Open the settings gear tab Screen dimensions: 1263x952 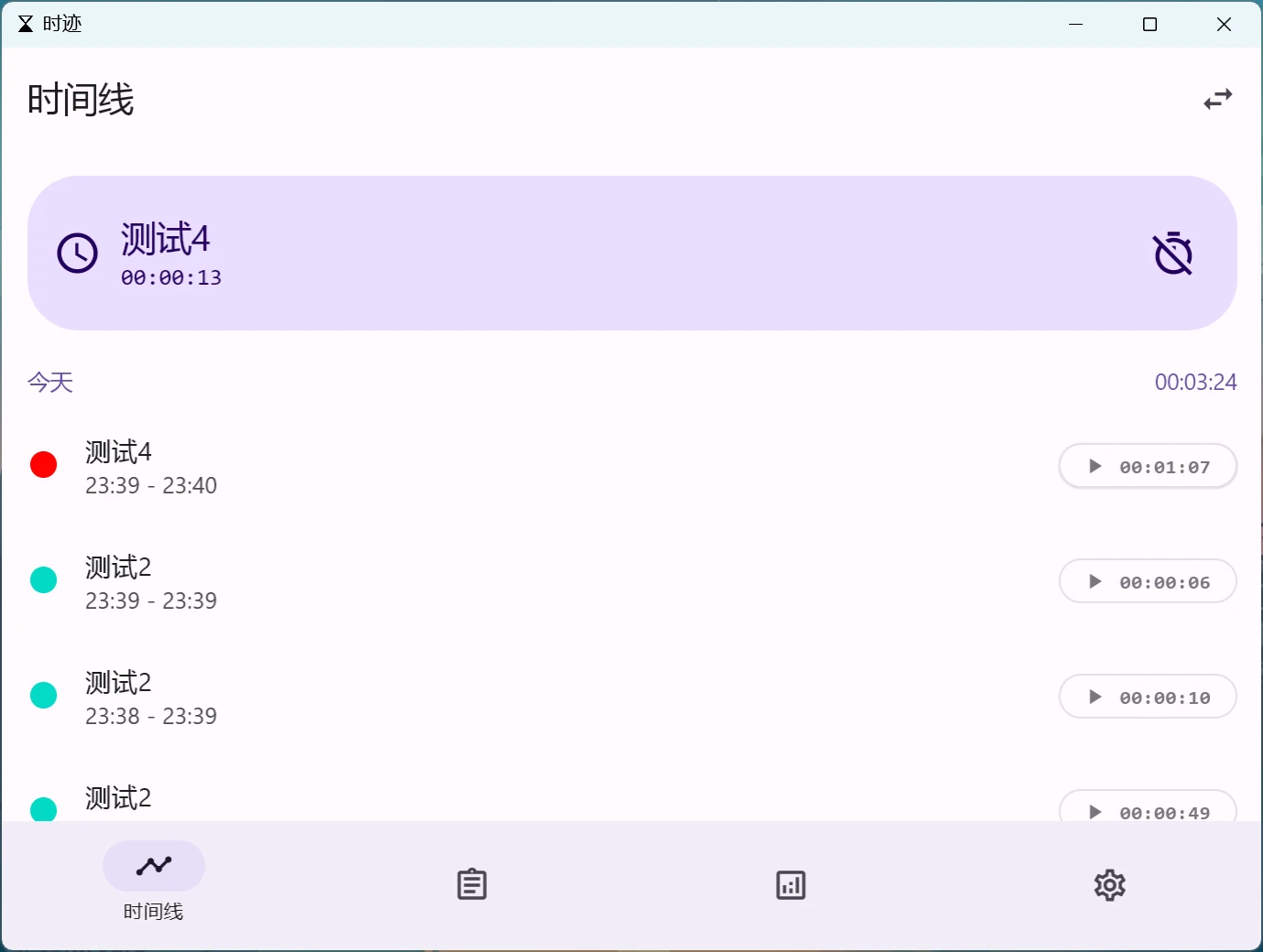(x=1109, y=884)
